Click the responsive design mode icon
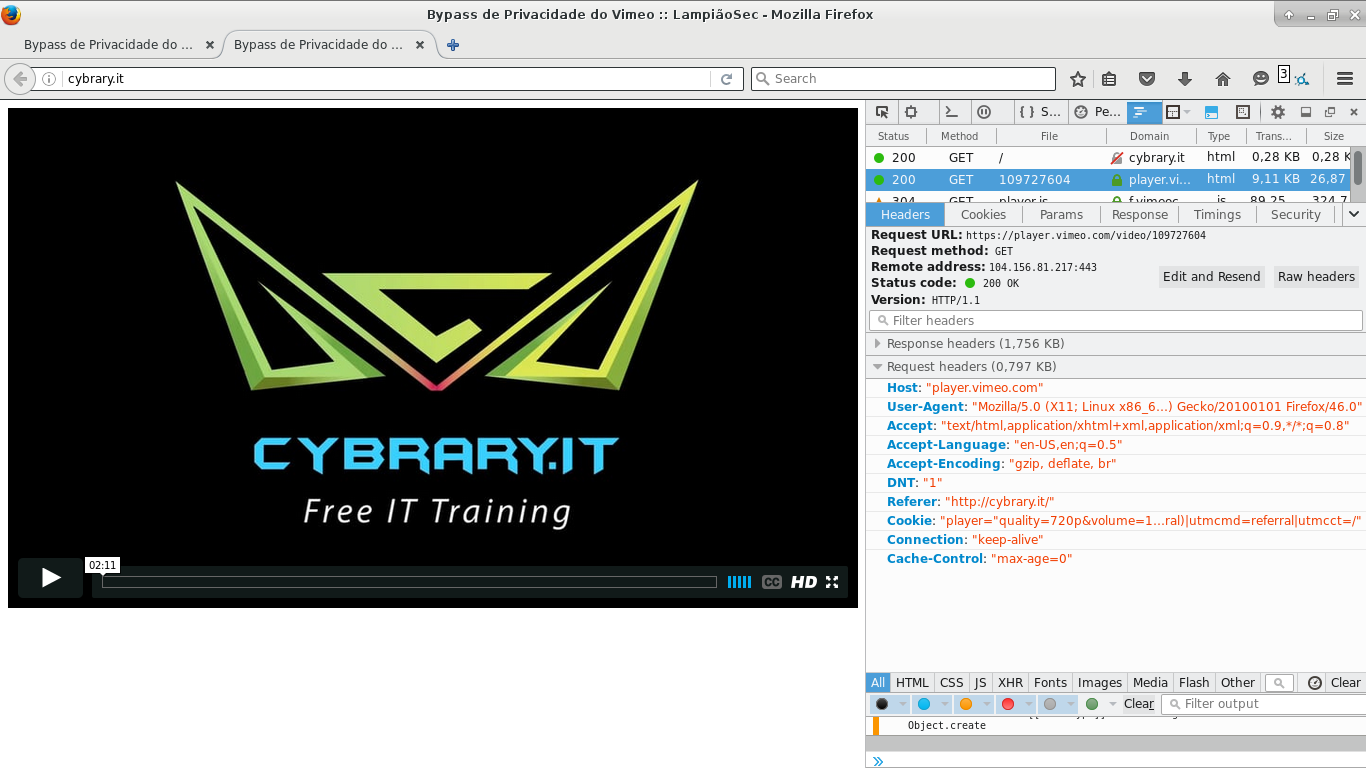This screenshot has height=768, width=1366. pos(1243,112)
